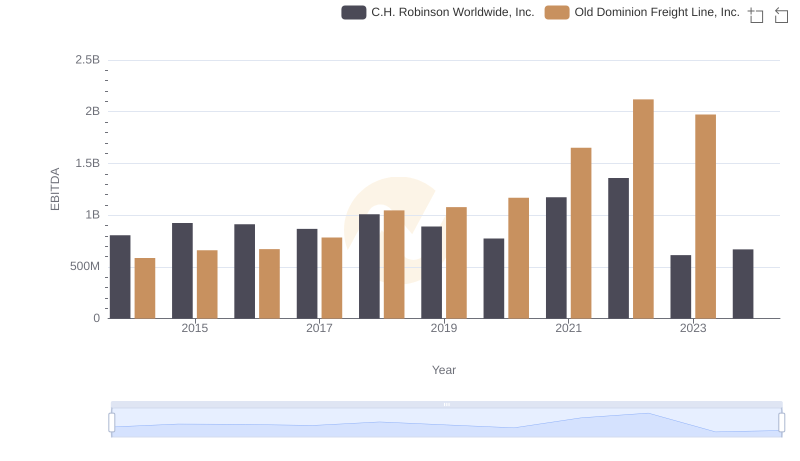Click the 500M y-axis label
This screenshot has height=461, width=800.
tap(85, 266)
